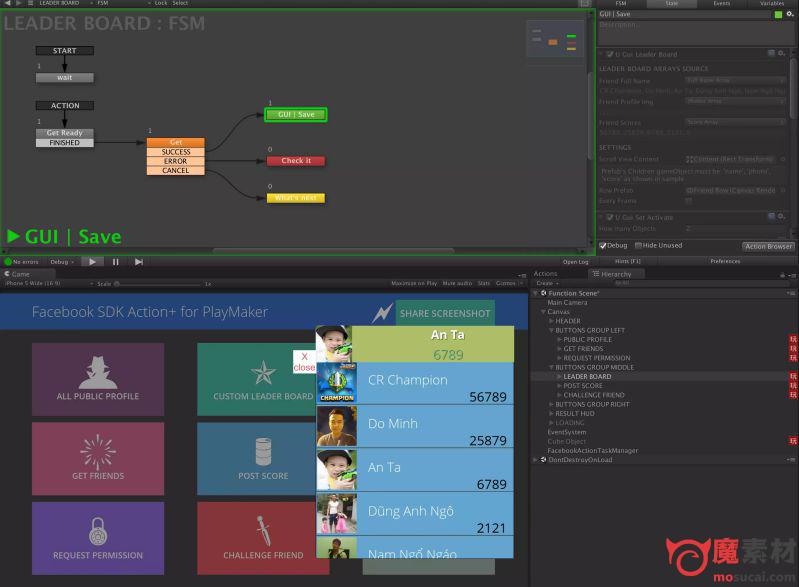Open the Score Array variable dropdown
Image resolution: width=799 pixels, height=587 pixels.
click(735, 122)
